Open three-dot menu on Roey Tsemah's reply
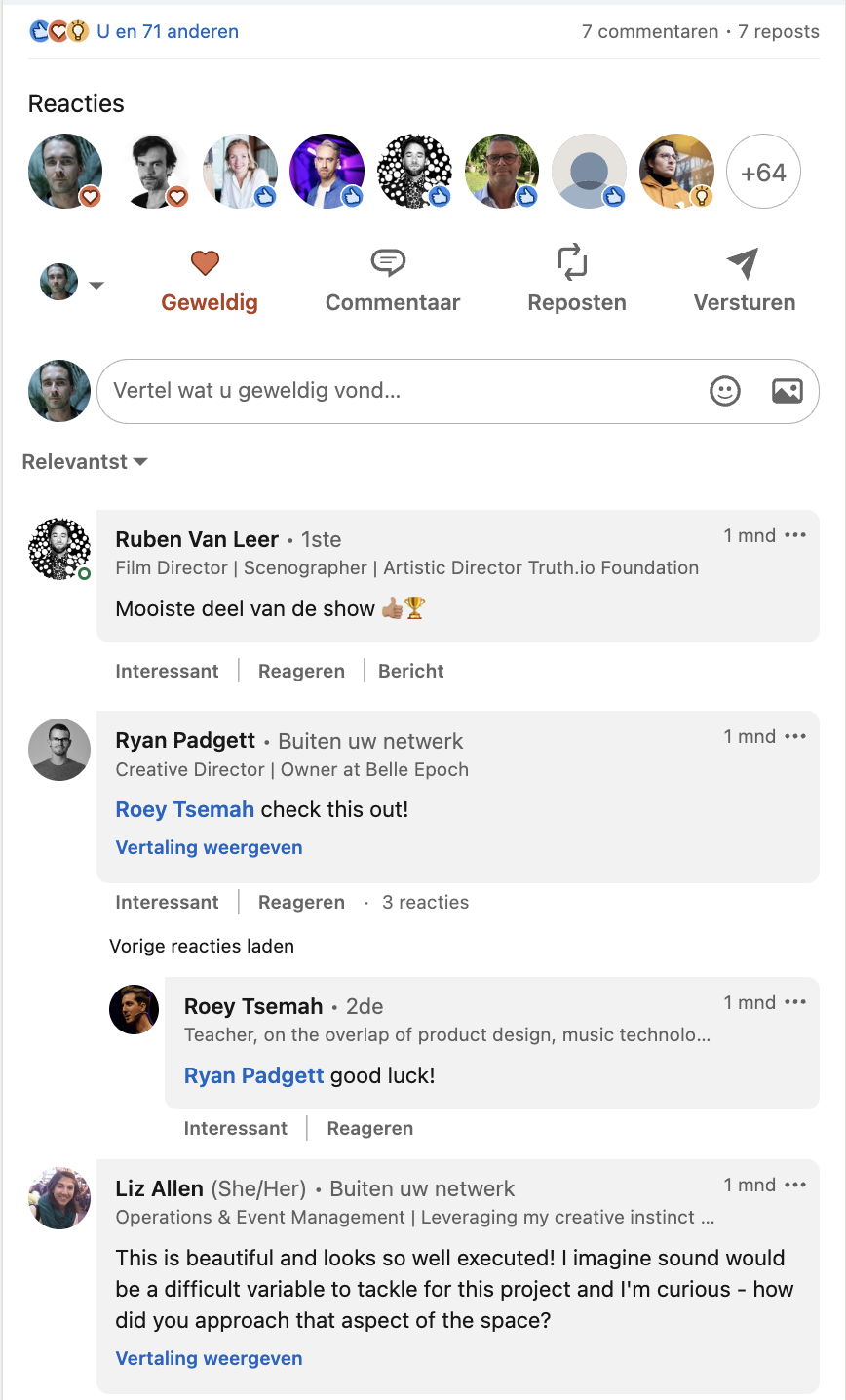This screenshot has width=846, height=1400. [x=795, y=1002]
